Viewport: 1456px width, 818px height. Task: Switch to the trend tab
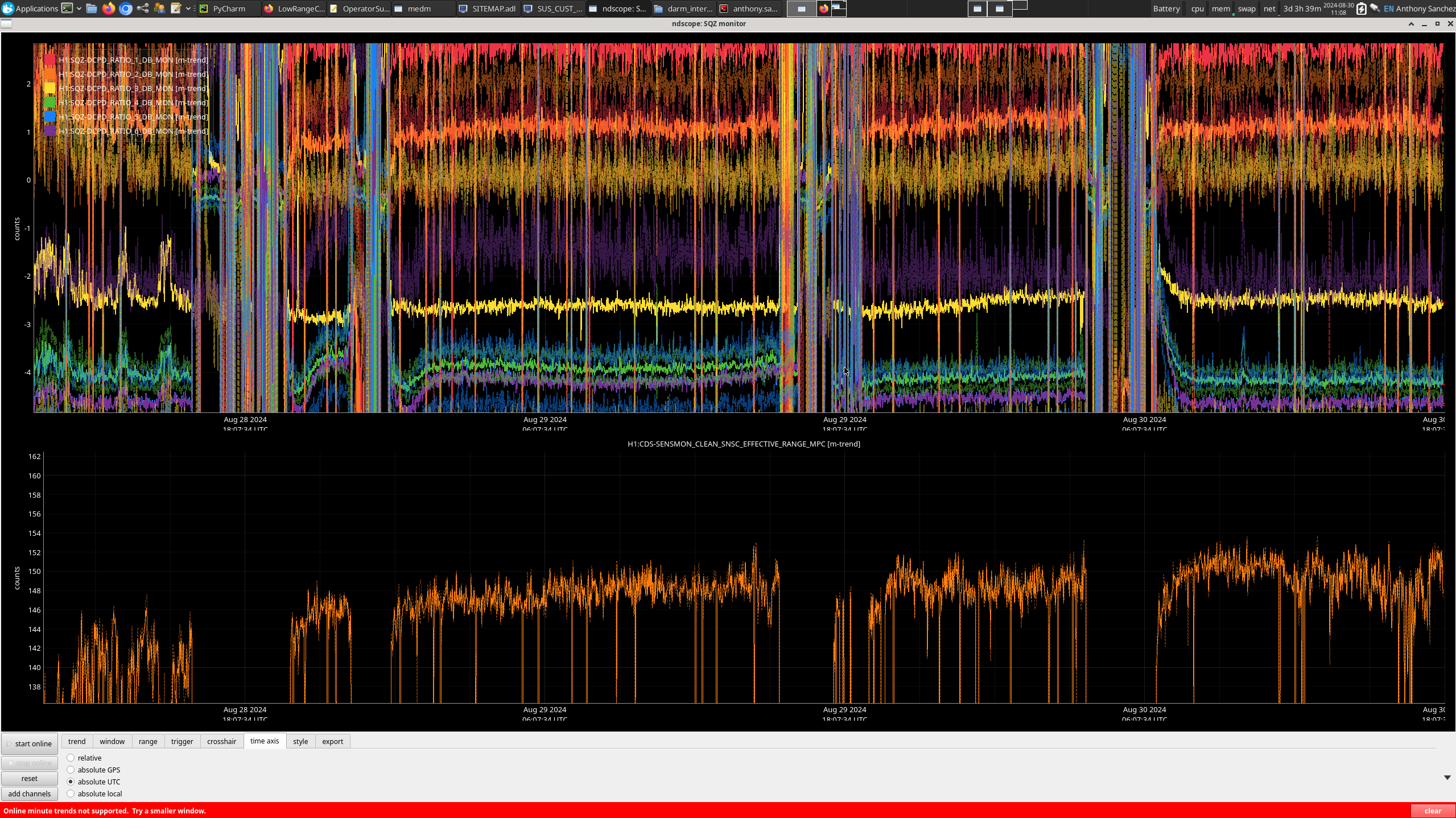click(x=77, y=741)
